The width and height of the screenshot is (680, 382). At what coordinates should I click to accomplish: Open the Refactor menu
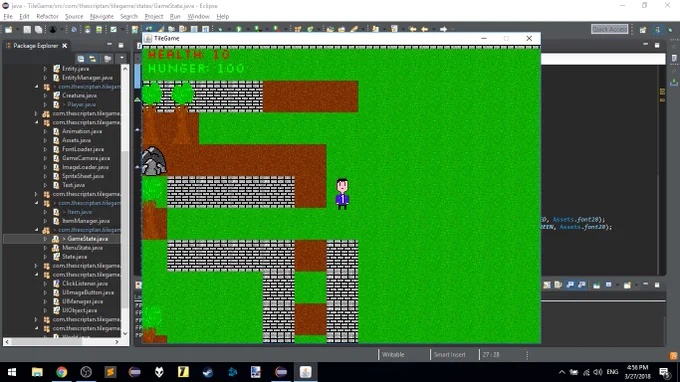coord(47,16)
